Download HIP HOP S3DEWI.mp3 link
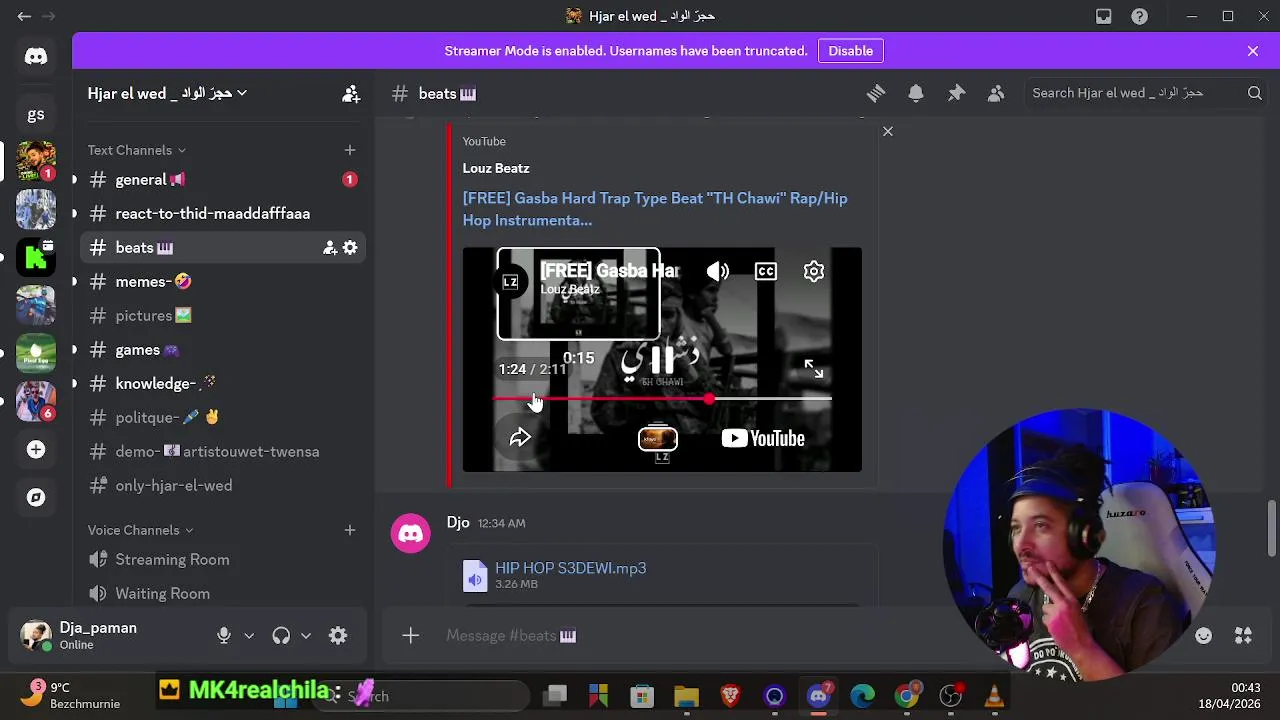Screen dimensions: 1280x720 [x=571, y=568]
